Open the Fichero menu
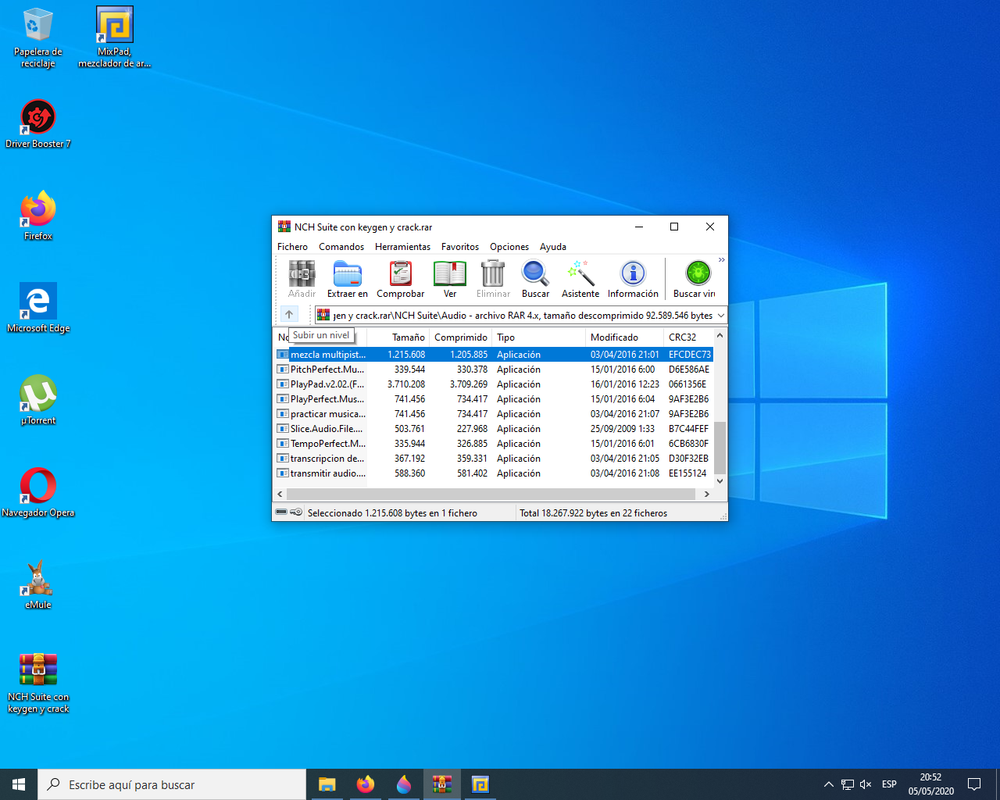Screen dimensions: 1000x800 292,246
